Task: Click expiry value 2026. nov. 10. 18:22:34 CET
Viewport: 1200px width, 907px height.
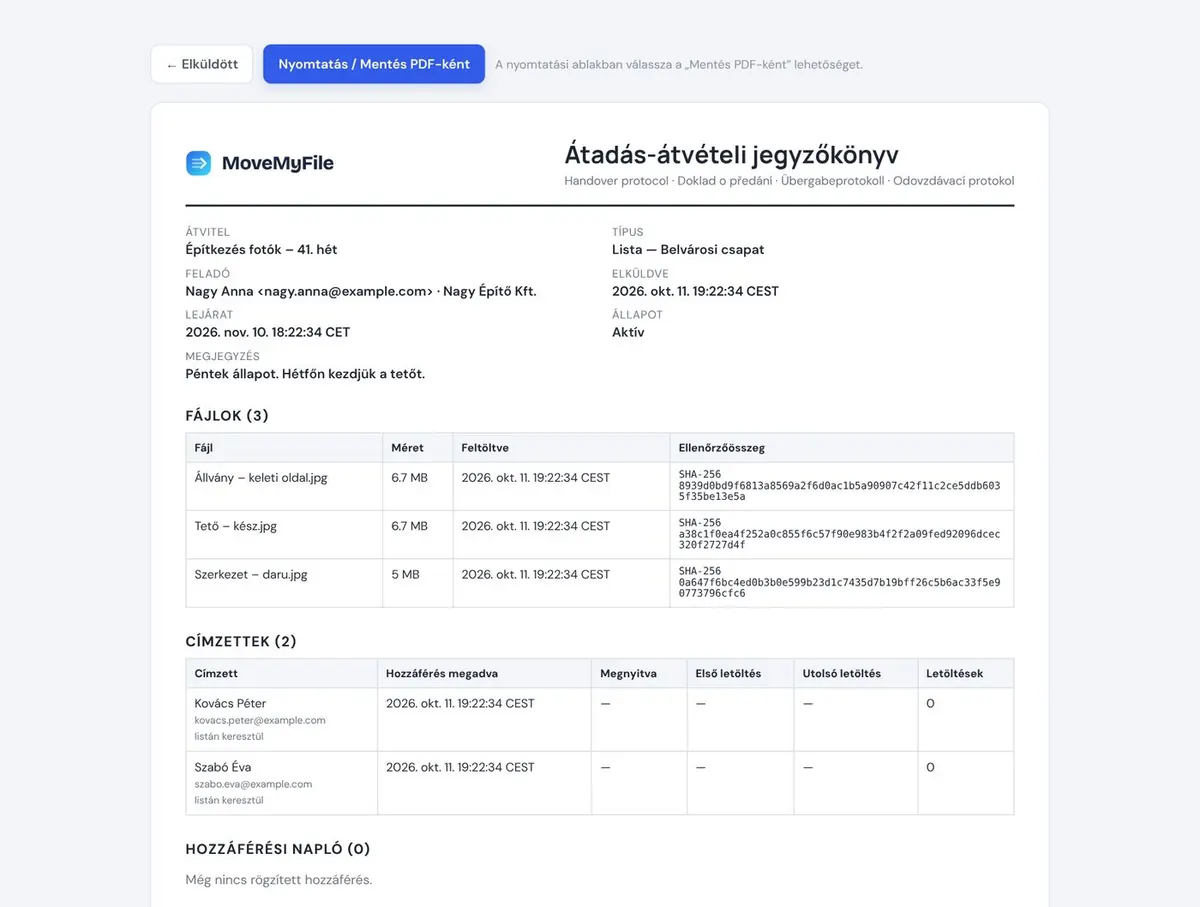Action: [268, 332]
